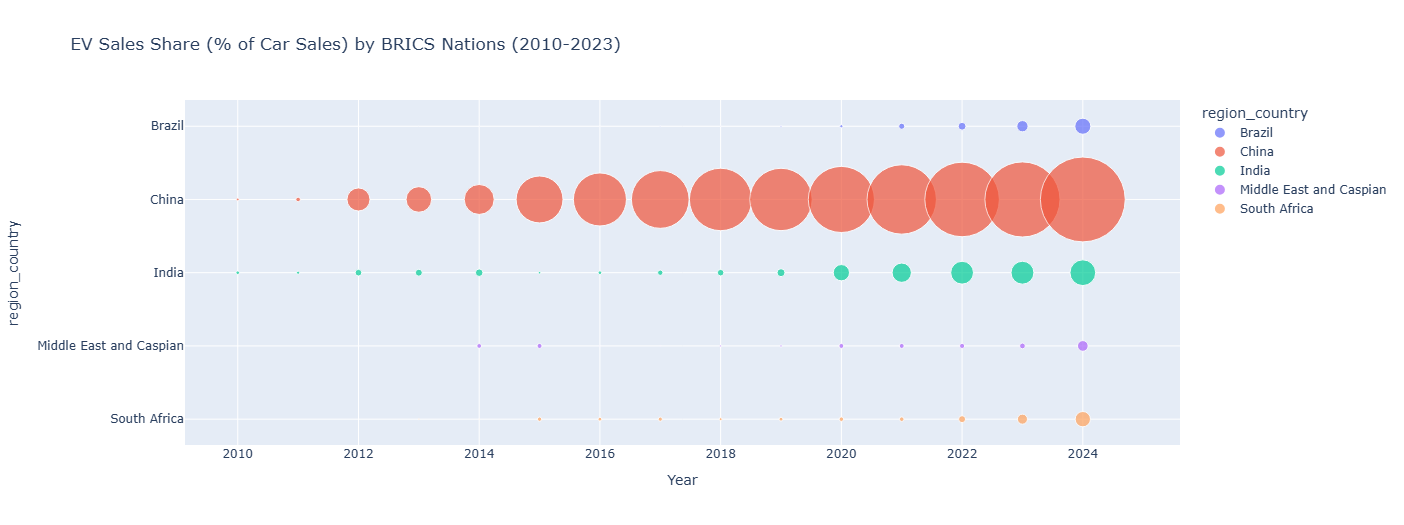Screen dimensions: 1404x525
Task: Click the 'Year' x-axis title
Action: (682, 481)
